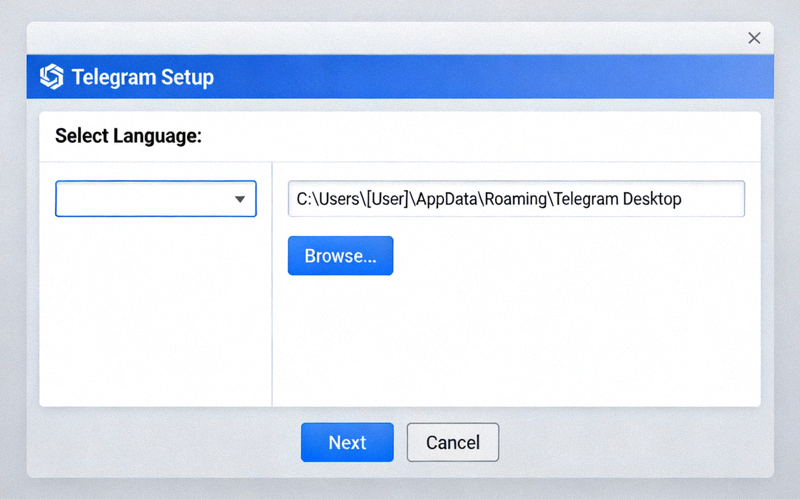Click the Telegram Setup logo icon
Screen dimensions: 800x499
[x=52, y=77]
